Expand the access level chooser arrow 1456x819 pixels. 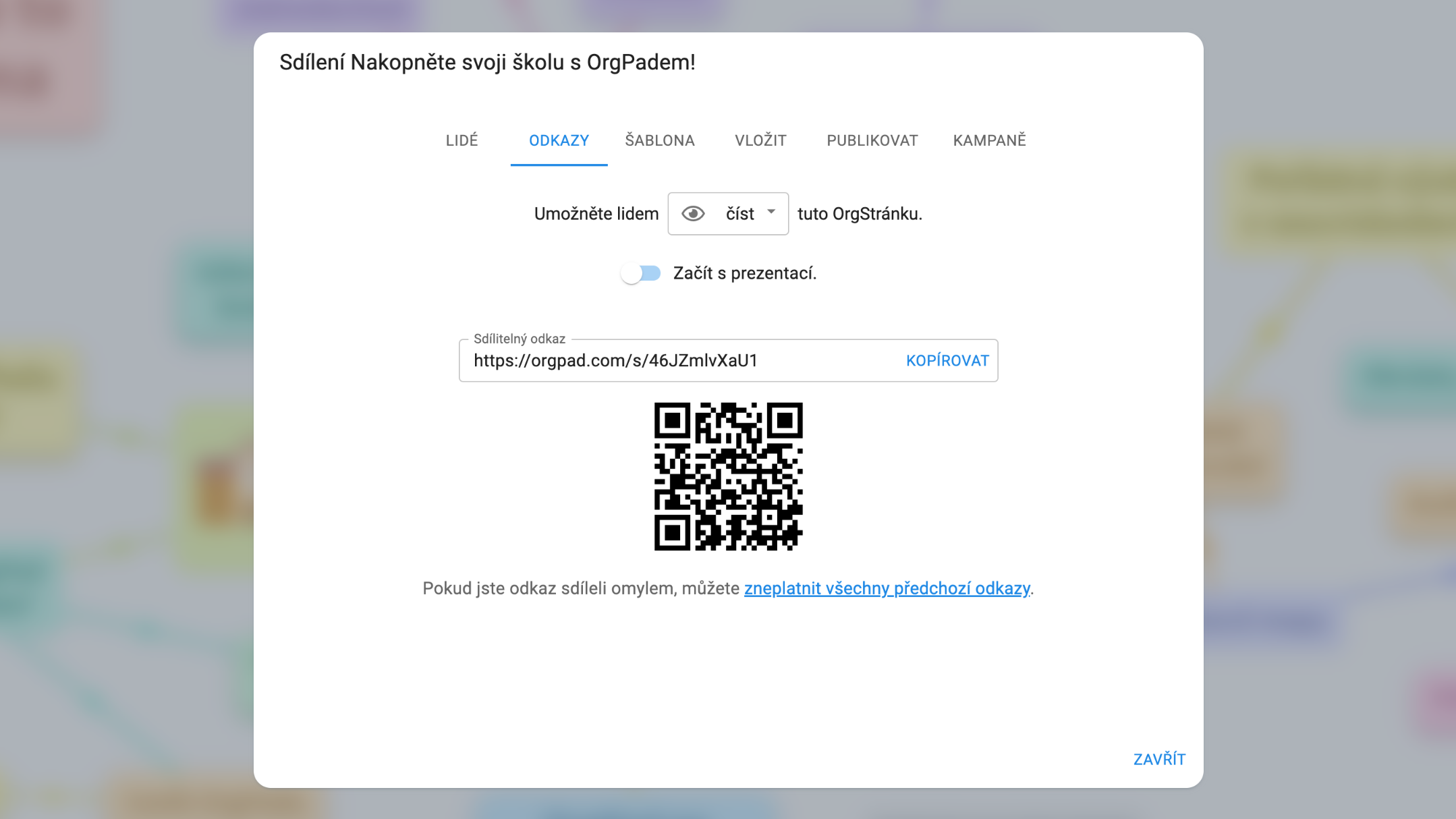[x=773, y=213]
